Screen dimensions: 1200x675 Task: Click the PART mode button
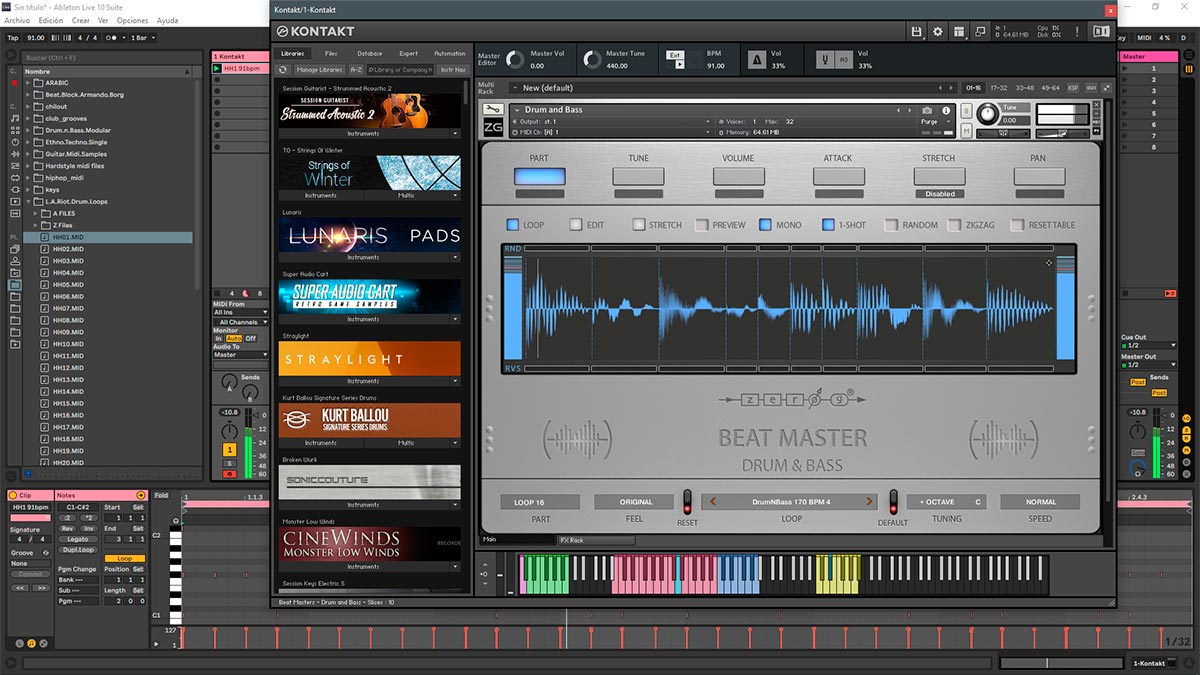click(x=539, y=176)
